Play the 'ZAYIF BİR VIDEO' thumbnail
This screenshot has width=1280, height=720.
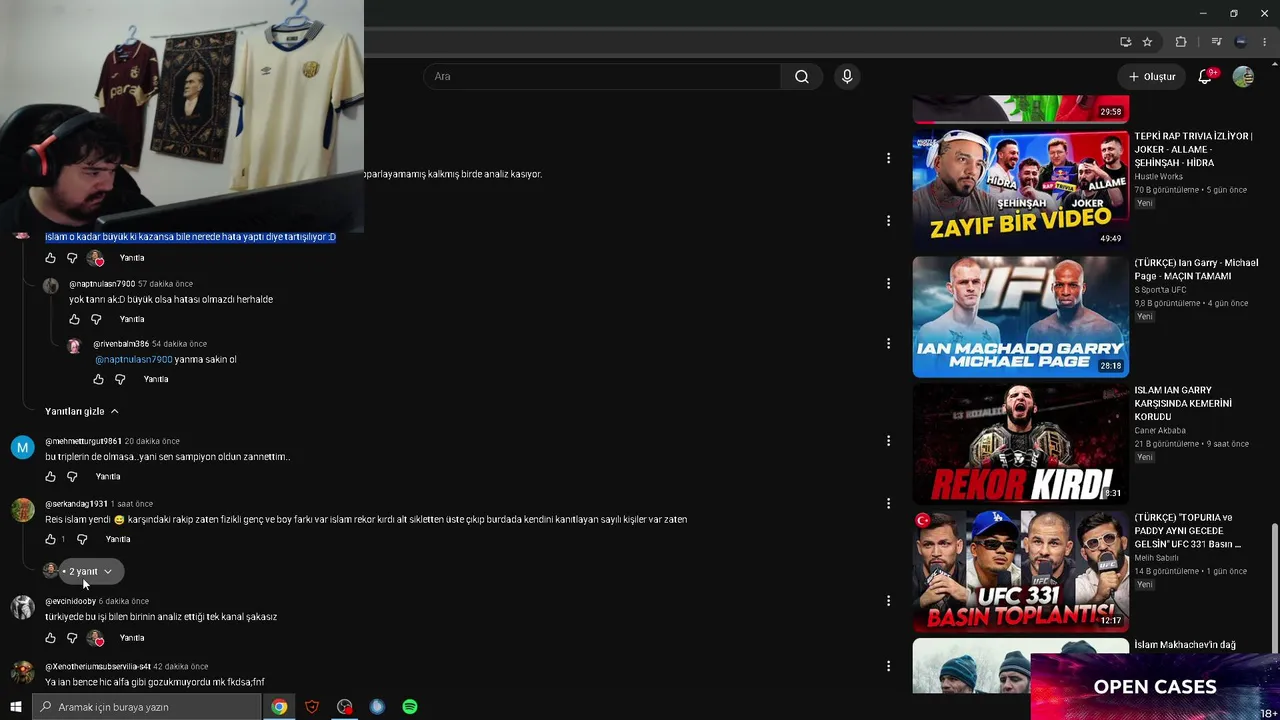point(1020,188)
